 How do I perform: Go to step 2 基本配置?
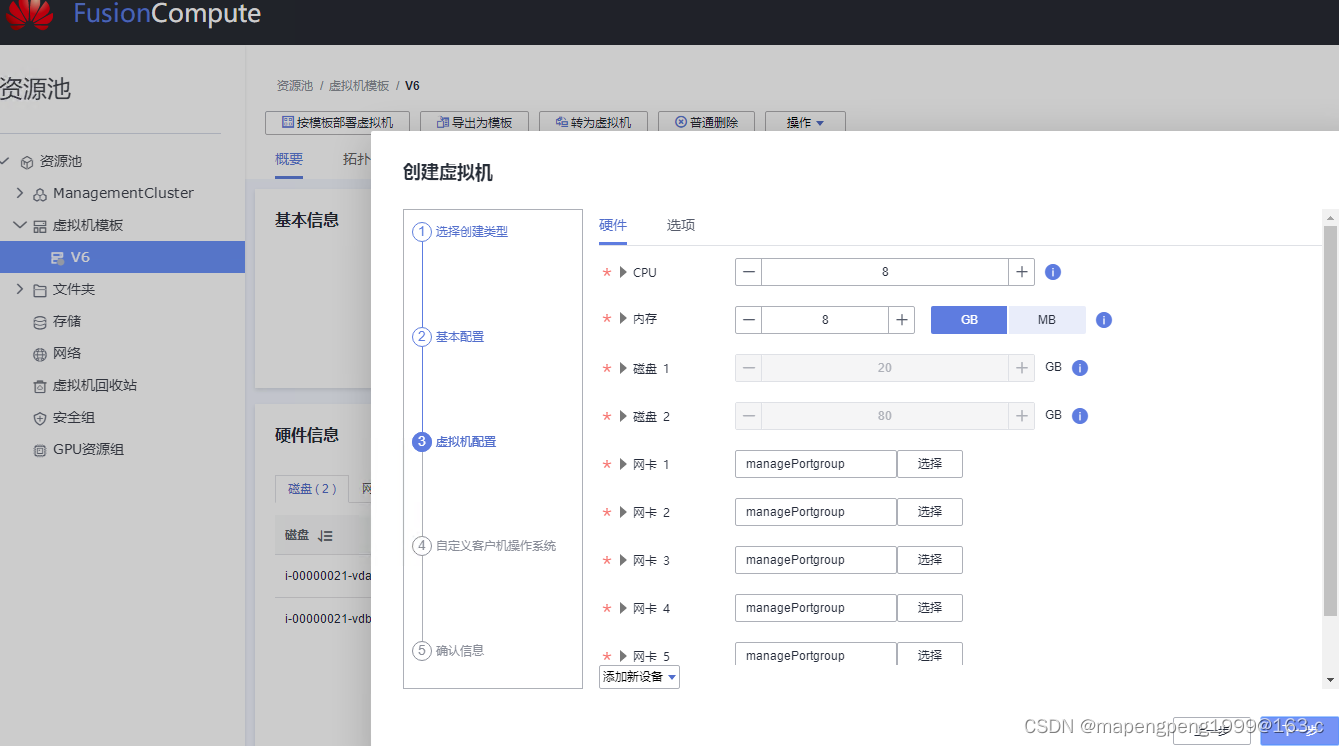[448, 337]
